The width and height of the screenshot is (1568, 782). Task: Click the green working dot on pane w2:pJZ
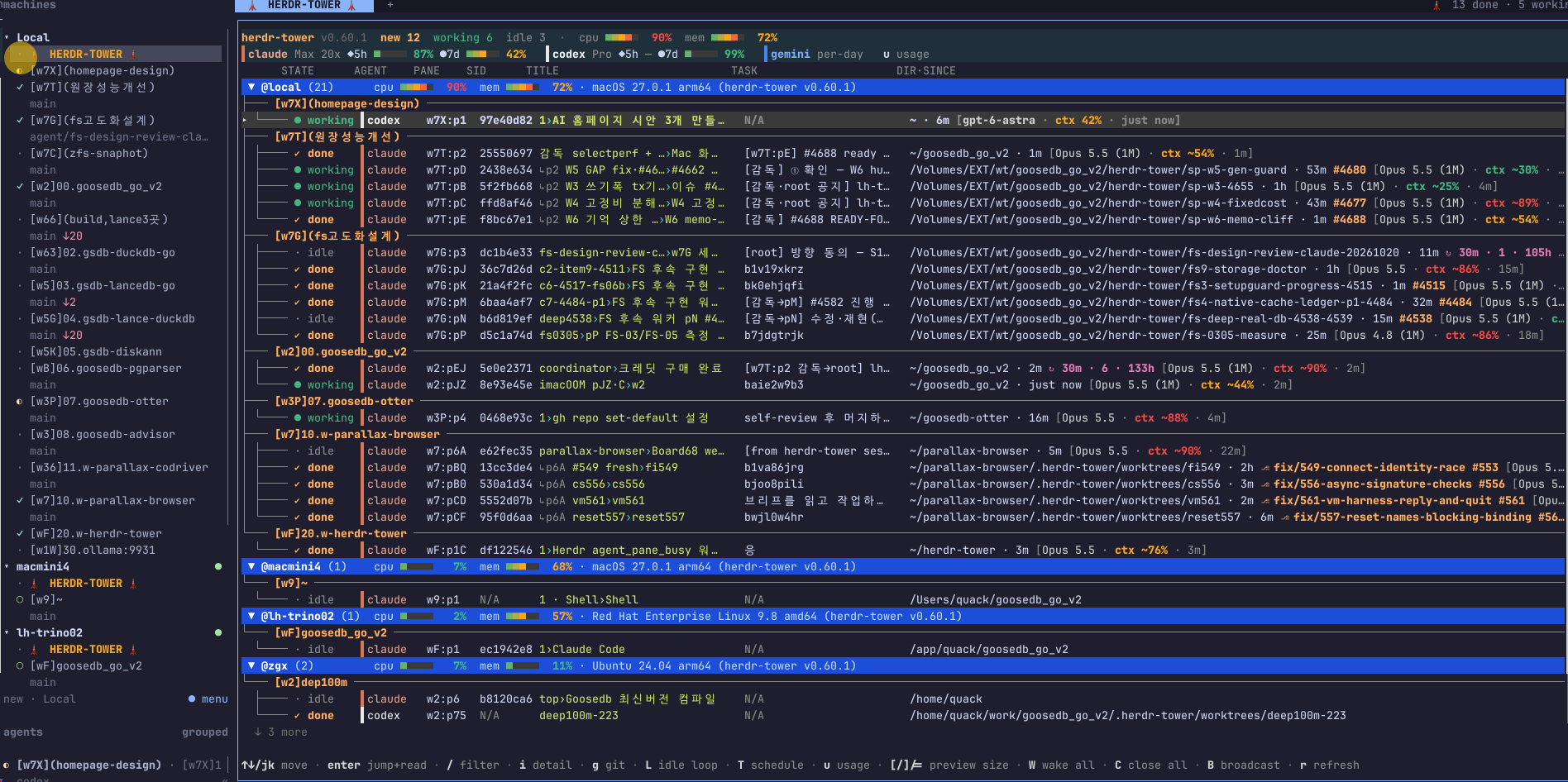pos(298,385)
